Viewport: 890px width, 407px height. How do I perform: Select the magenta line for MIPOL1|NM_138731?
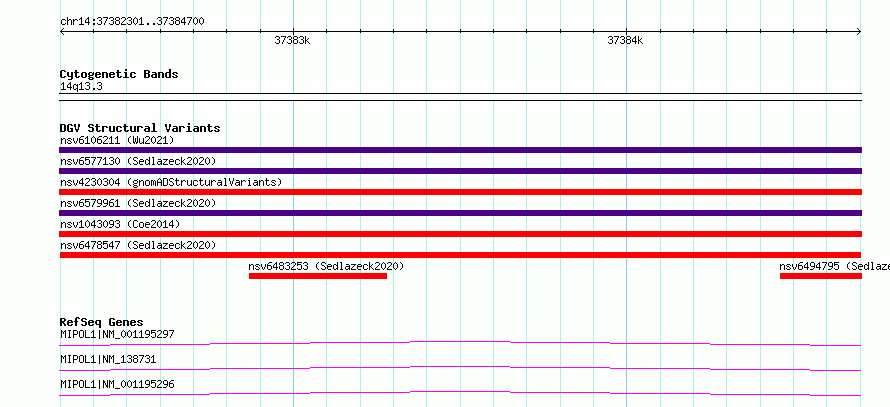460,368
